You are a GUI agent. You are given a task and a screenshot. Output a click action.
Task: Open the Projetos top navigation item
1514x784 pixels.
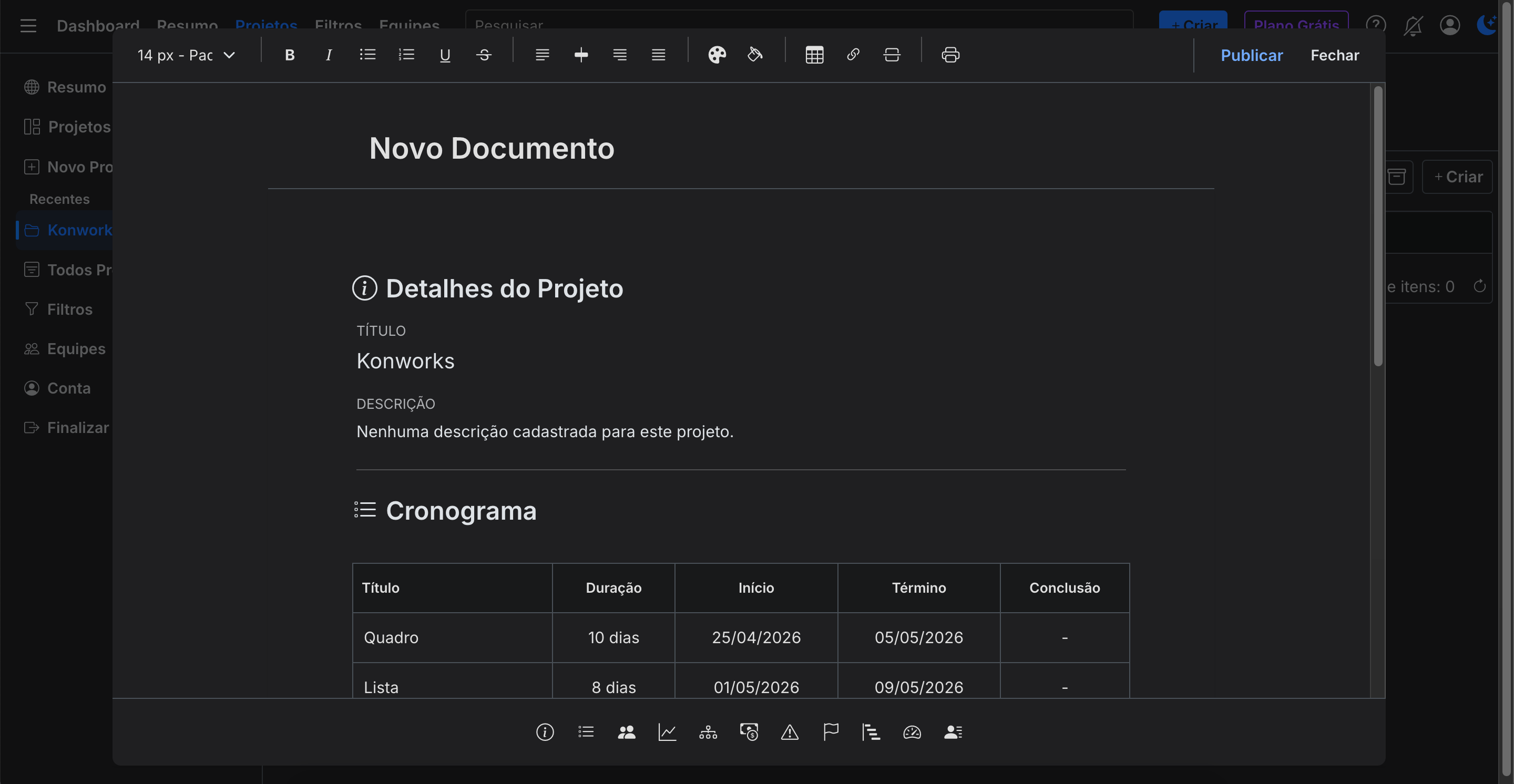(266, 26)
